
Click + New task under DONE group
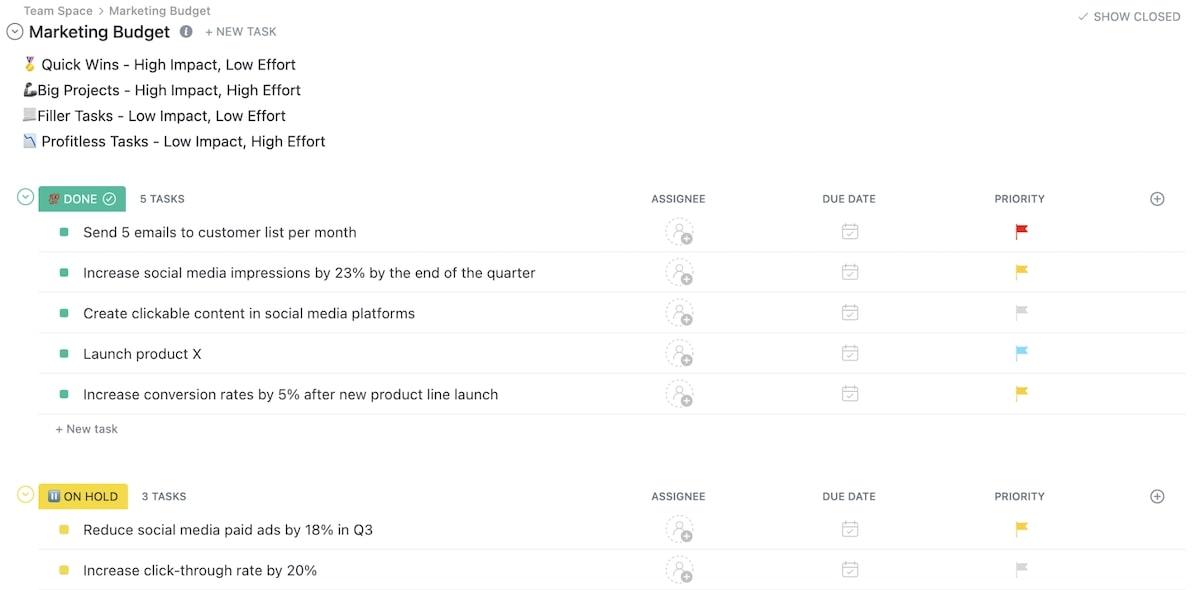click(87, 429)
